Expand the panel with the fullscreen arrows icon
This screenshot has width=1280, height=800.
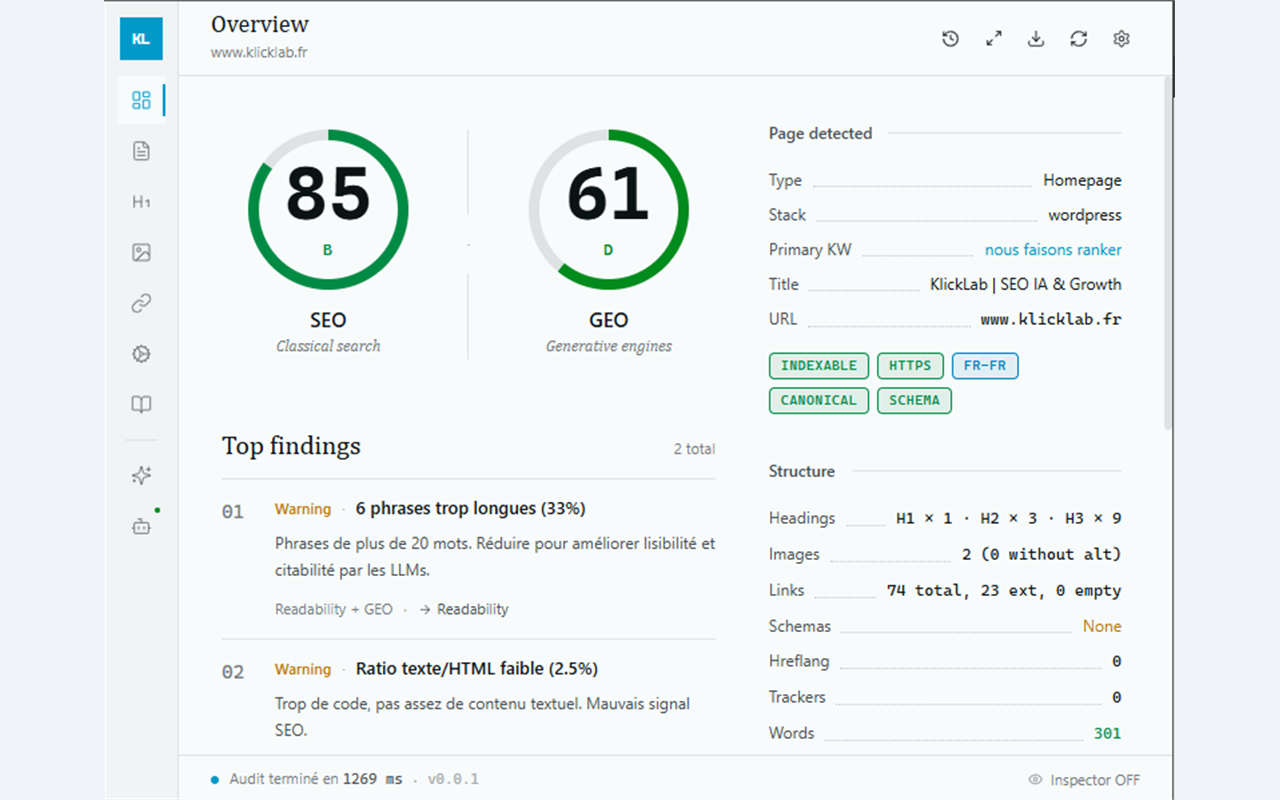[993, 39]
